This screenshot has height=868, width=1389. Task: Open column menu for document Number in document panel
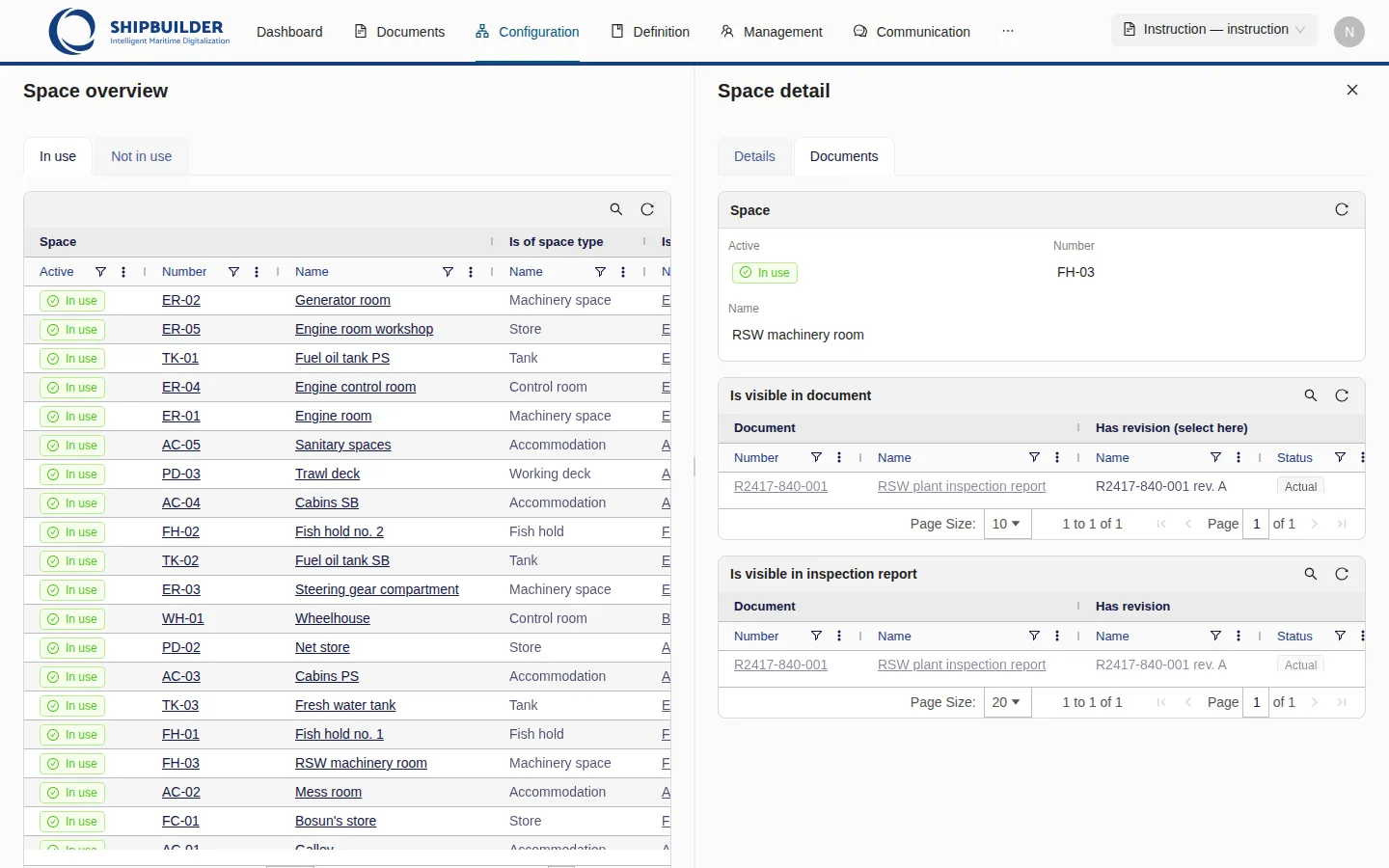tap(839, 457)
